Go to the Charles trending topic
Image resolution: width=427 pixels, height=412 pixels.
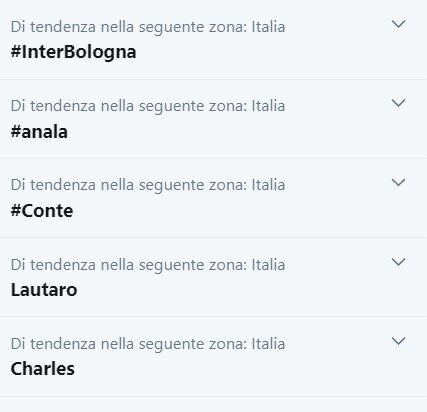point(43,369)
